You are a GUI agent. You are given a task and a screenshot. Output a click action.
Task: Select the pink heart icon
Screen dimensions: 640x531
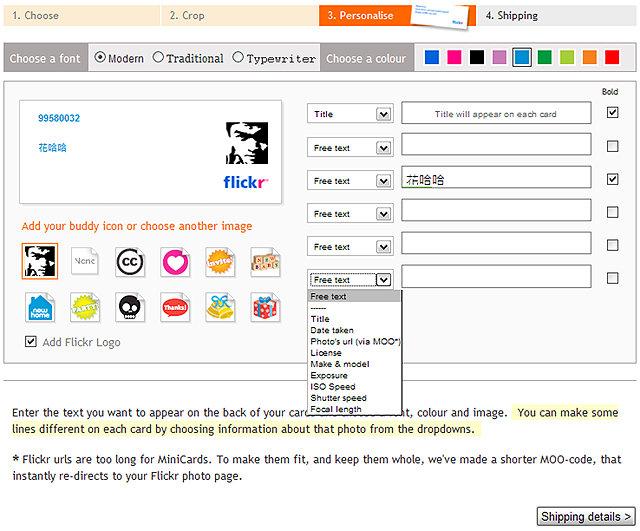pyautogui.click(x=175, y=262)
